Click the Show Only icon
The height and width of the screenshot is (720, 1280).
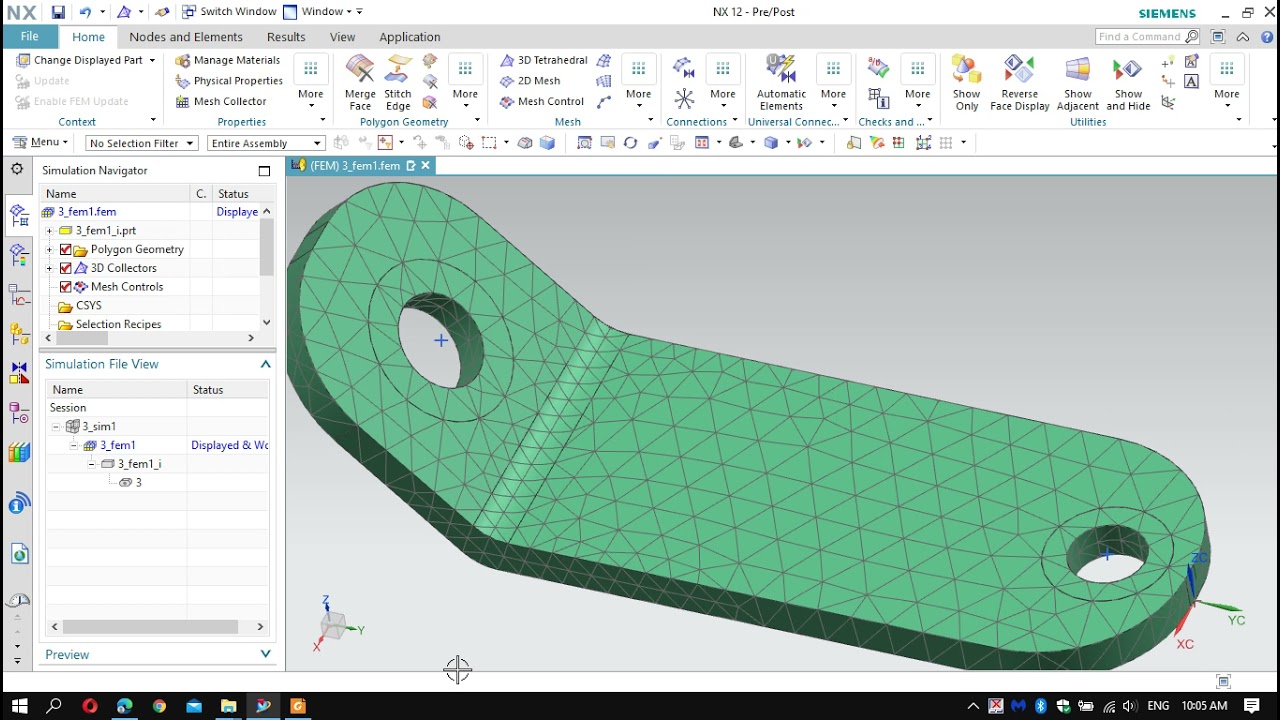pos(966,83)
